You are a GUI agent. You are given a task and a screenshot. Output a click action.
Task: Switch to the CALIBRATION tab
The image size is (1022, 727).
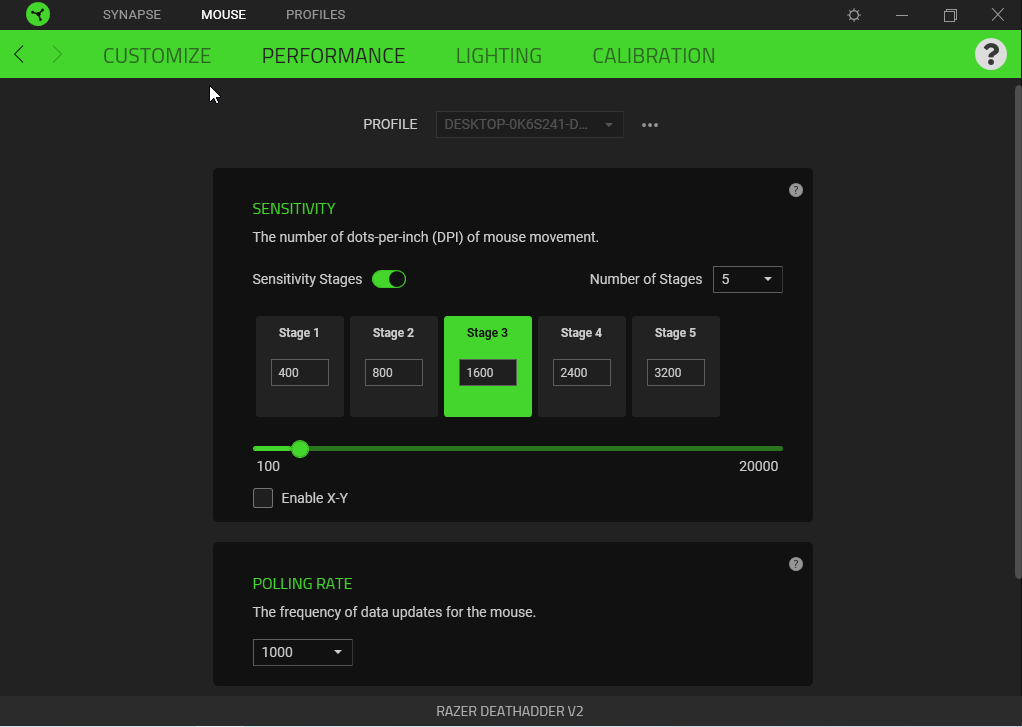[x=654, y=55]
